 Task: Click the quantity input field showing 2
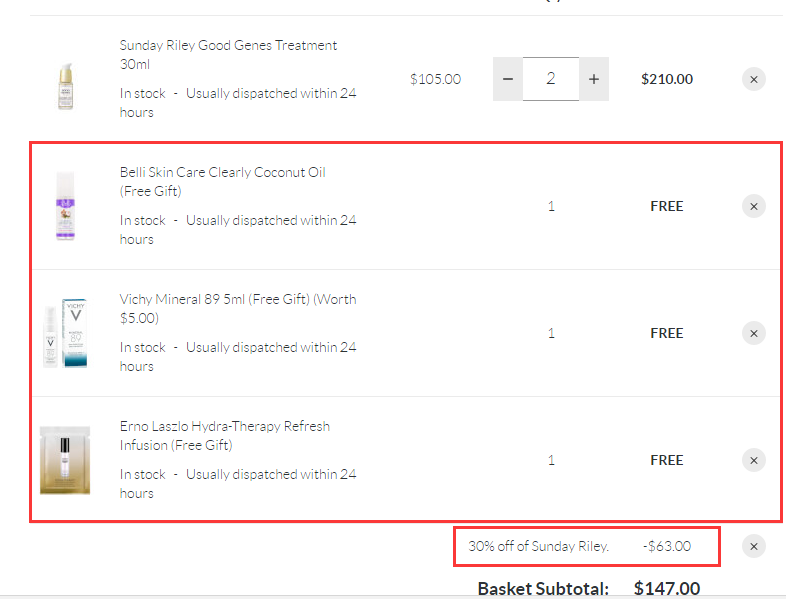tap(550, 79)
